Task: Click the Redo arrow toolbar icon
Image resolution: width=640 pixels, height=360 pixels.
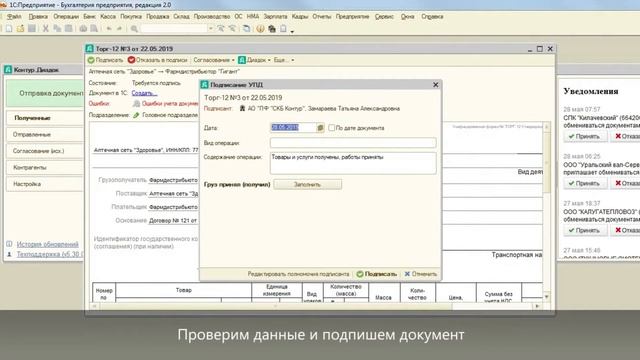Action: 120,29
